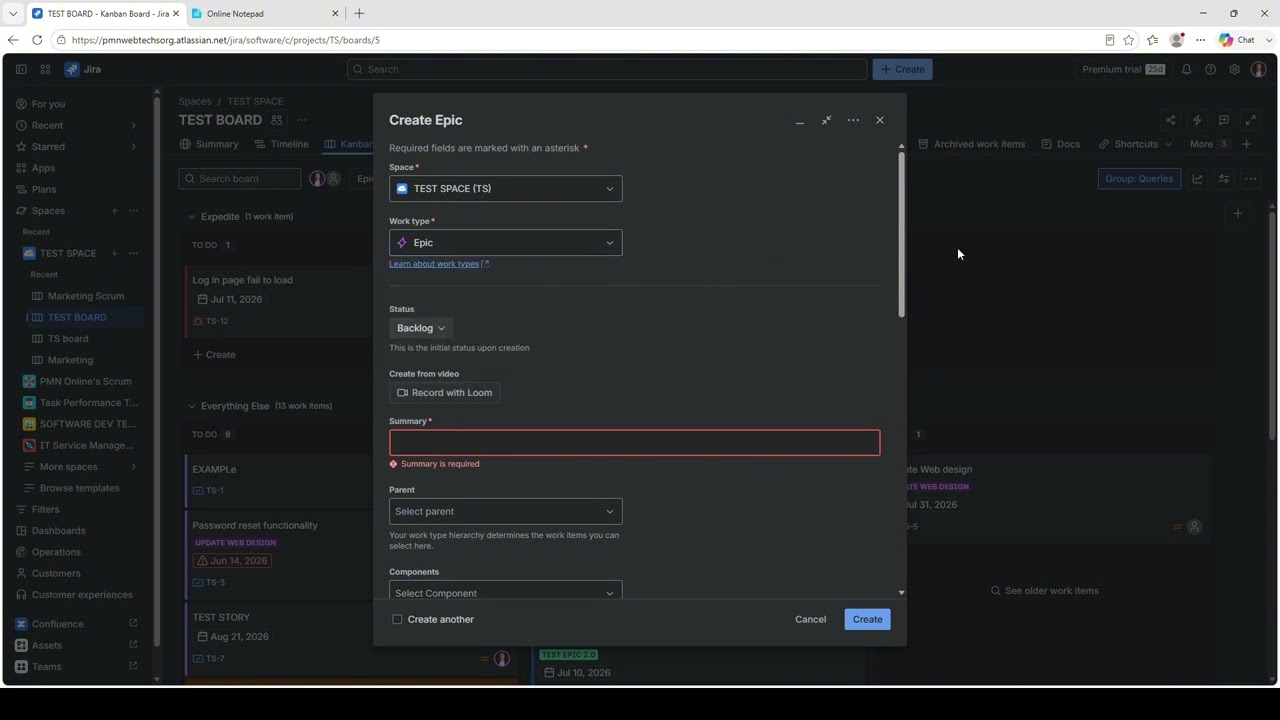Open the Select Component dropdown
The width and height of the screenshot is (1280, 720).
(505, 592)
